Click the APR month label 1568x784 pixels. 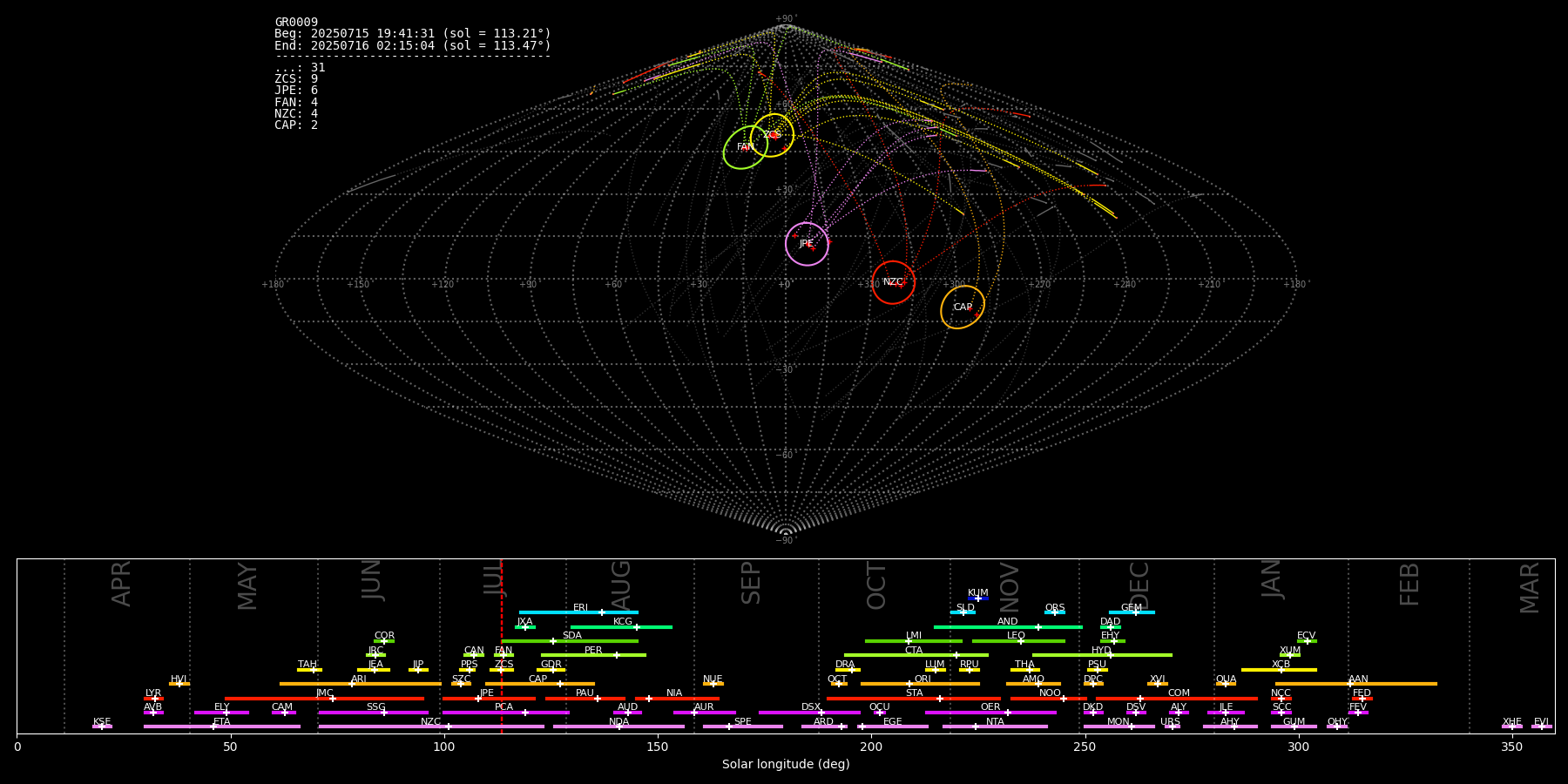[121, 584]
